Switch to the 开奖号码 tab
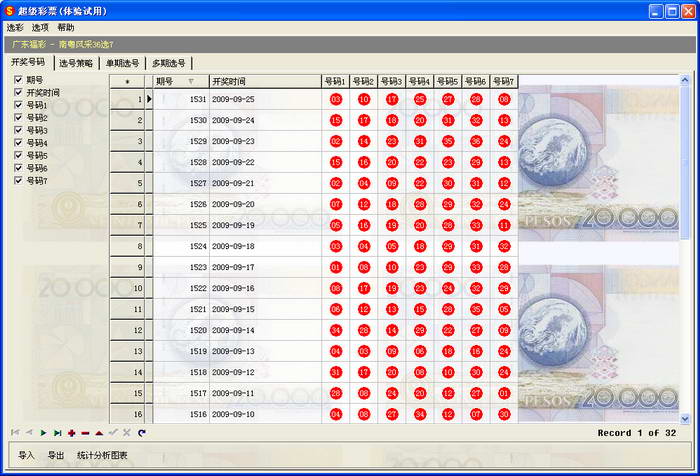The height and width of the screenshot is (476, 700). [28, 62]
